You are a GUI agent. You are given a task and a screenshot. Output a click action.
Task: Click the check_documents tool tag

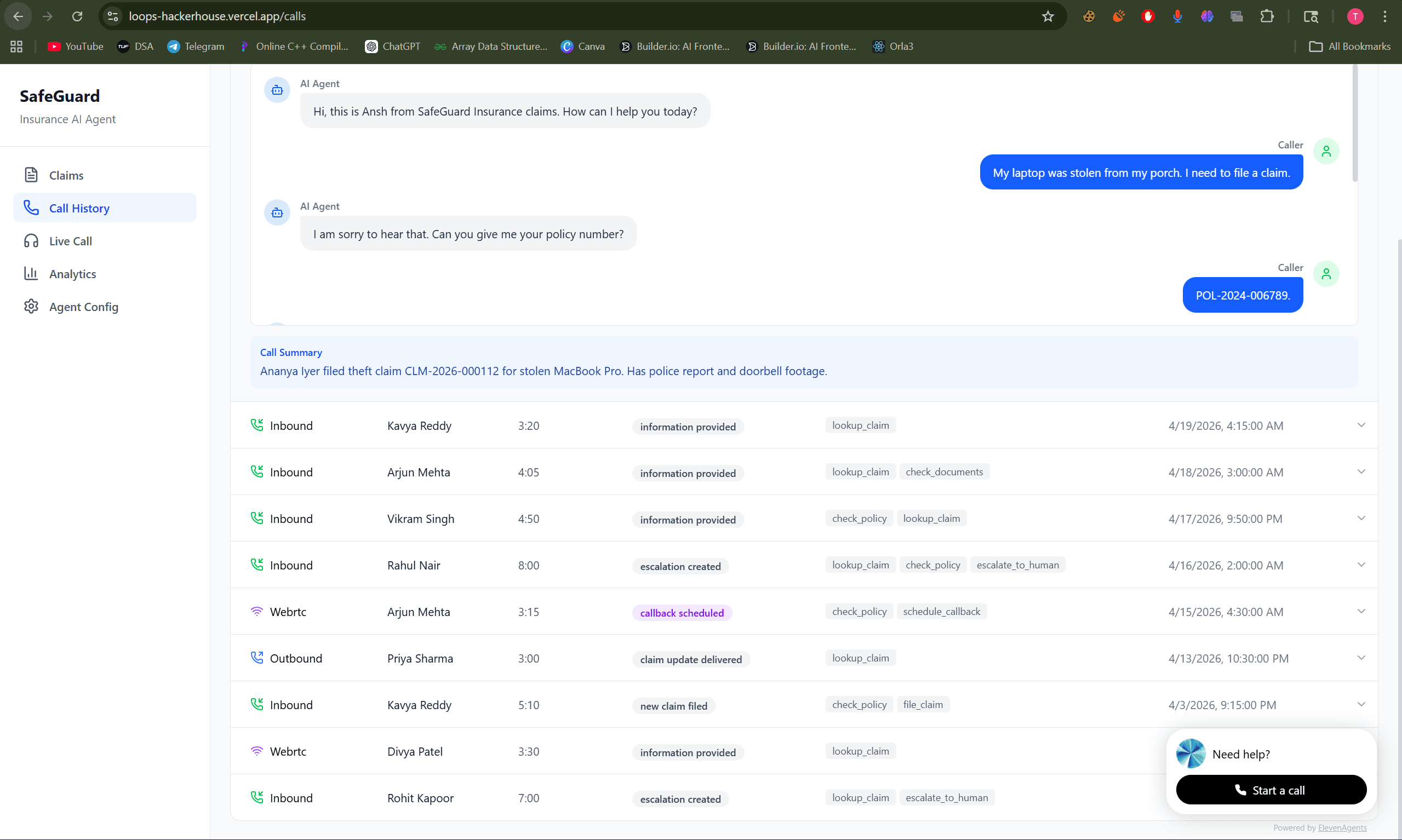pos(944,472)
